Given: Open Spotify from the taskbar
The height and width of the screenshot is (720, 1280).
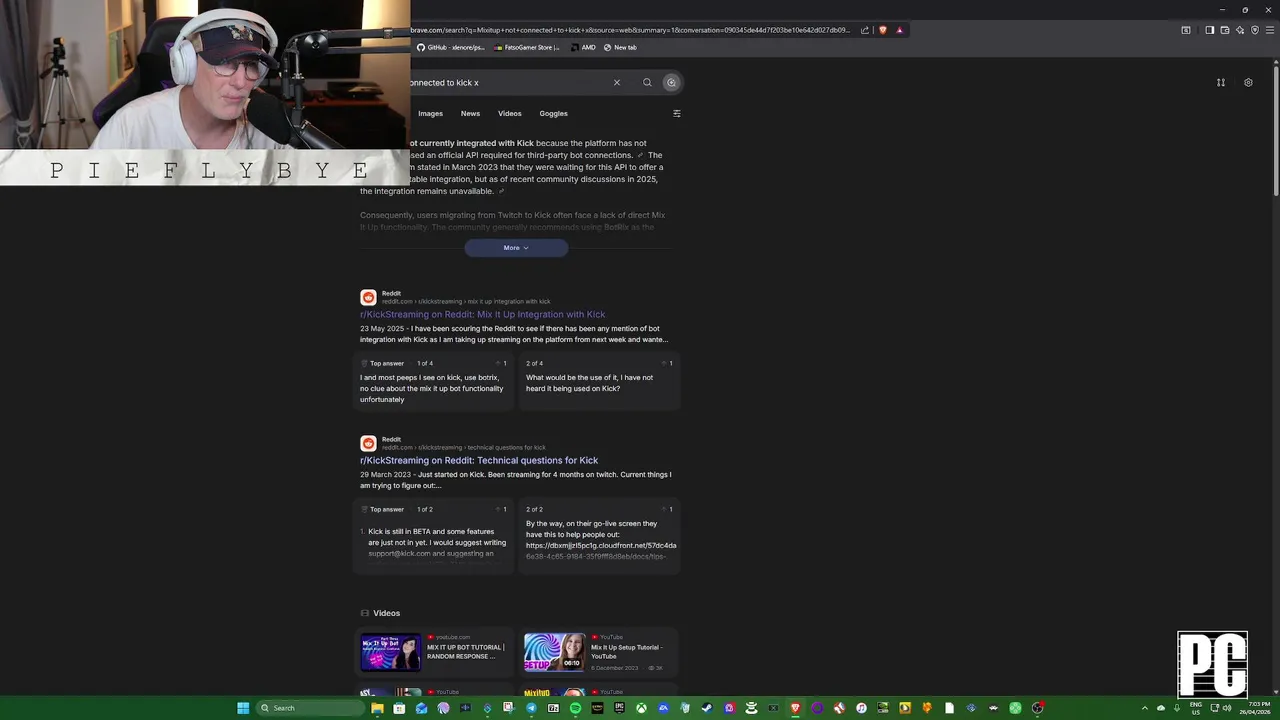Looking at the screenshot, I should pyautogui.click(x=575, y=708).
